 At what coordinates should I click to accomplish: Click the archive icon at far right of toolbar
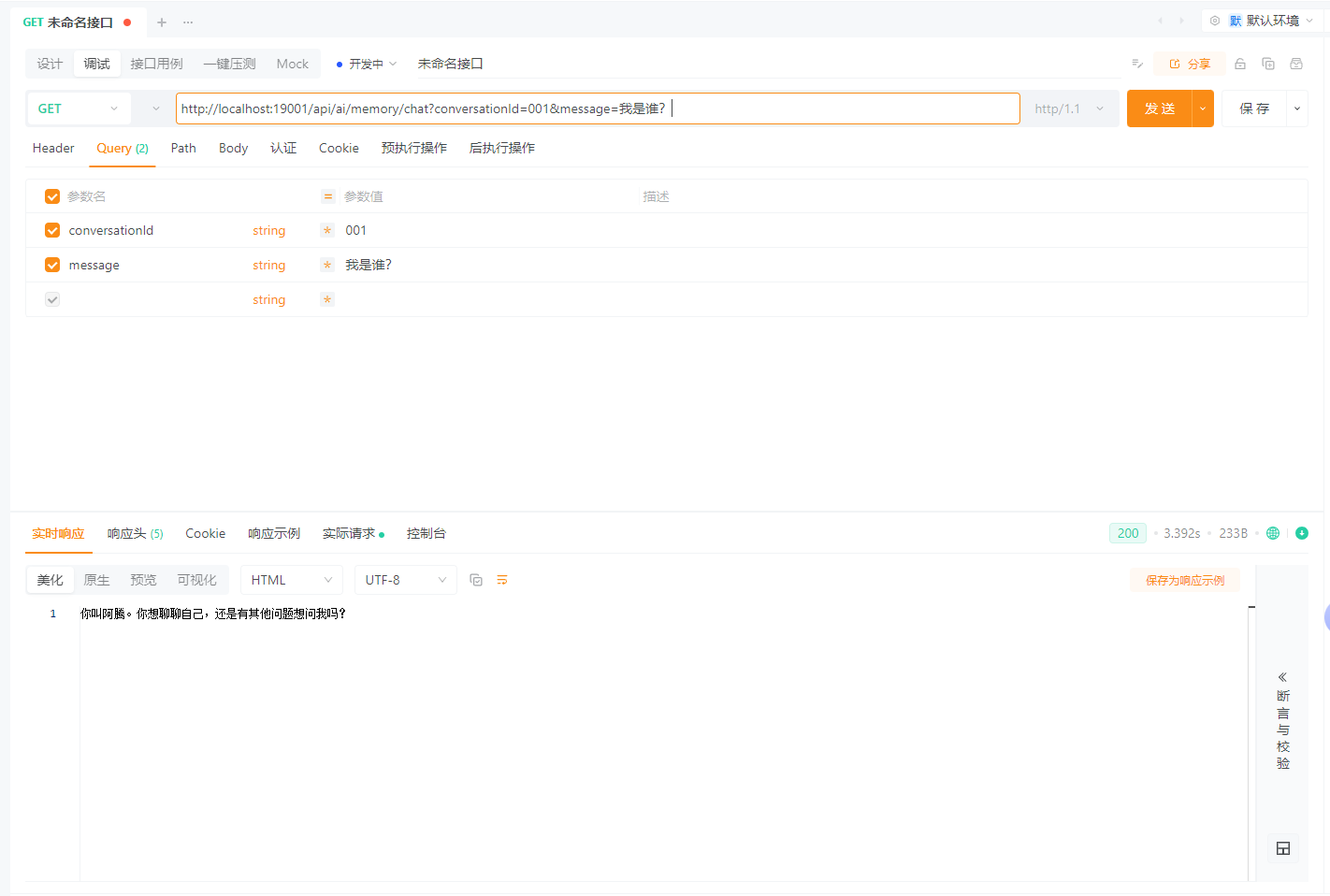click(x=1296, y=64)
